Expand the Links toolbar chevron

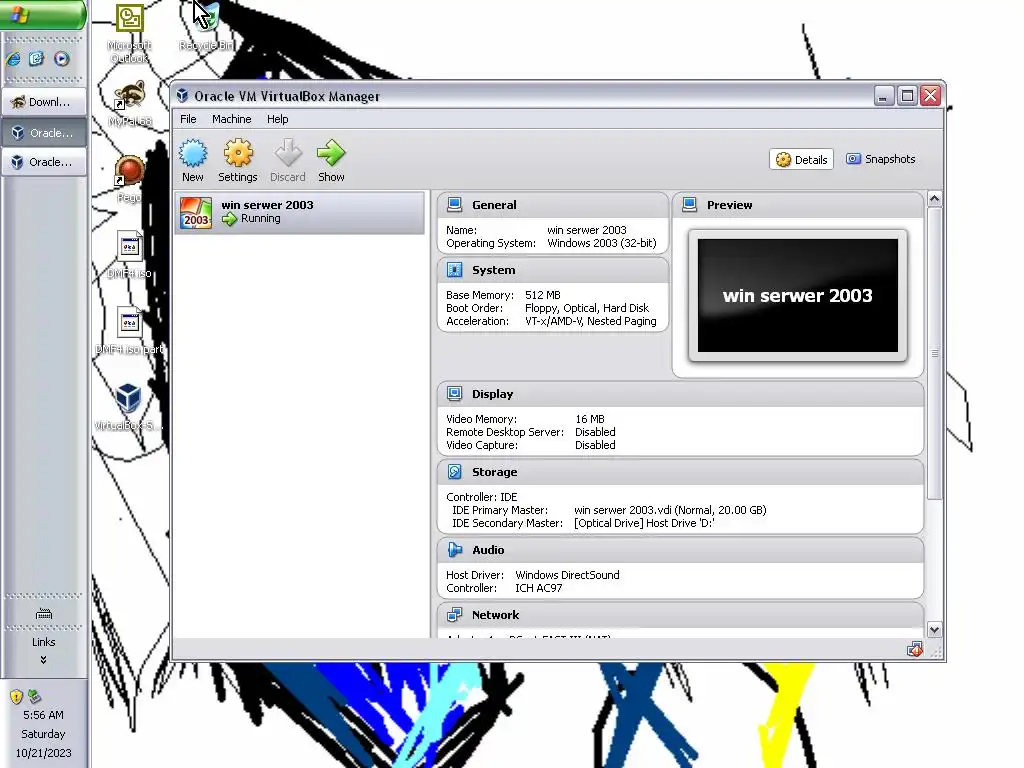43,660
